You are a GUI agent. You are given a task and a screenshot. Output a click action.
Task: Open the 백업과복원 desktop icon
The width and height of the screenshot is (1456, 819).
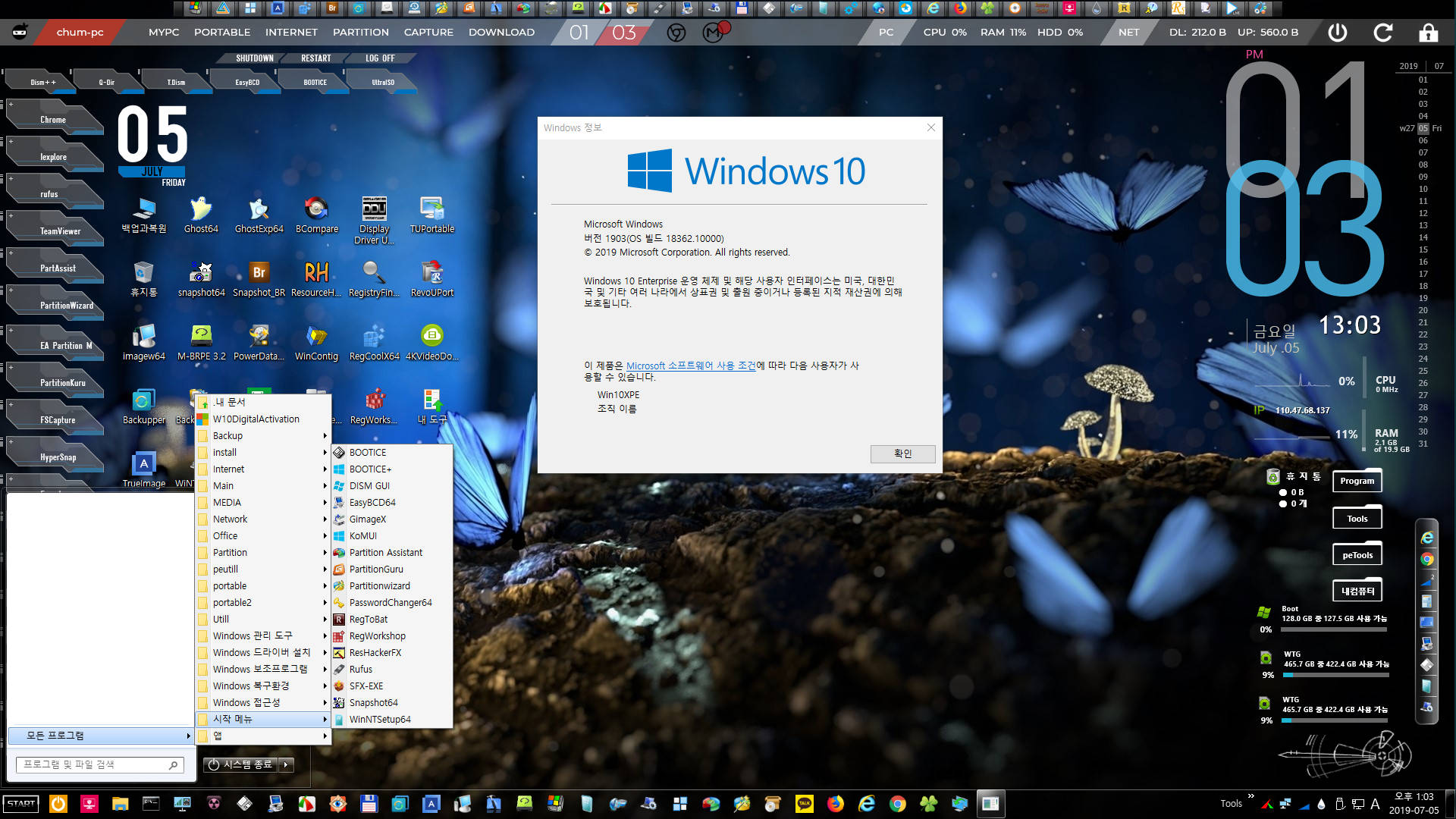coord(144,215)
